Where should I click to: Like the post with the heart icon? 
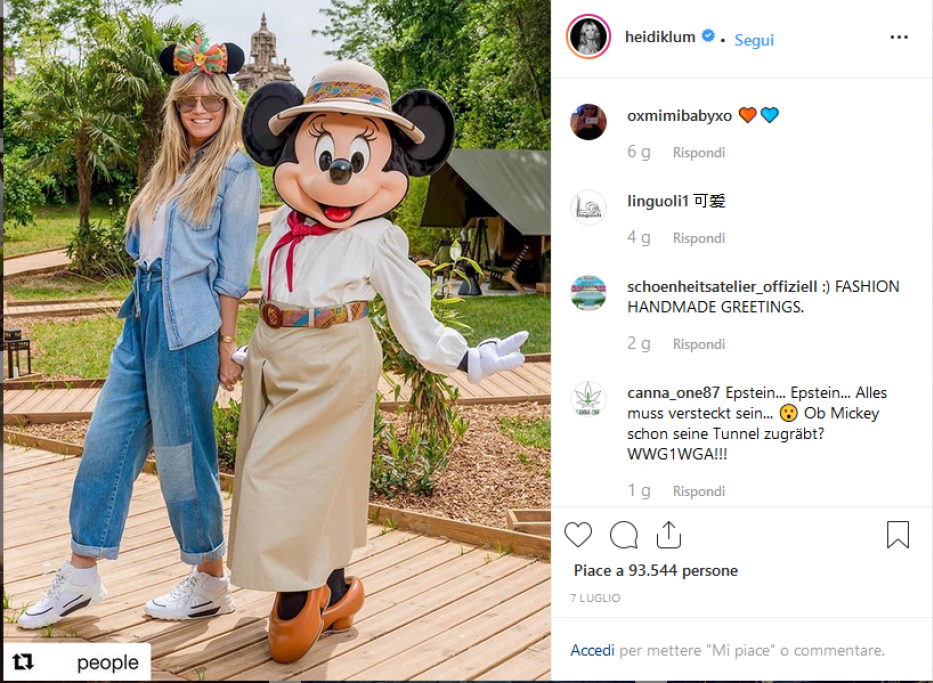pyautogui.click(x=578, y=534)
